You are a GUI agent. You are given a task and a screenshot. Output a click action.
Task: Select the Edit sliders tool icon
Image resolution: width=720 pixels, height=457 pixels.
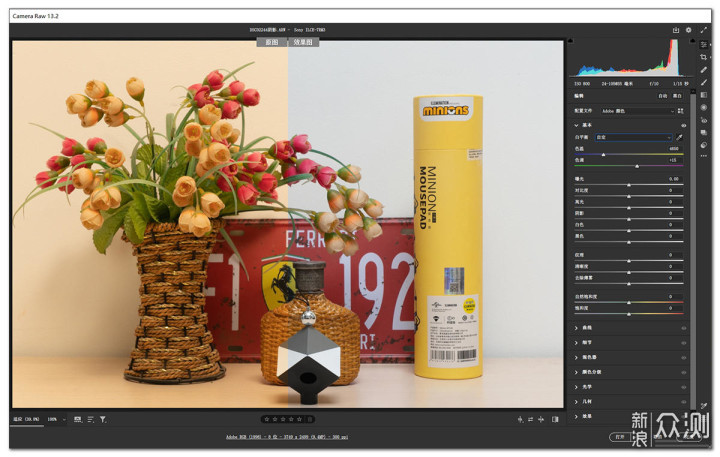click(703, 45)
